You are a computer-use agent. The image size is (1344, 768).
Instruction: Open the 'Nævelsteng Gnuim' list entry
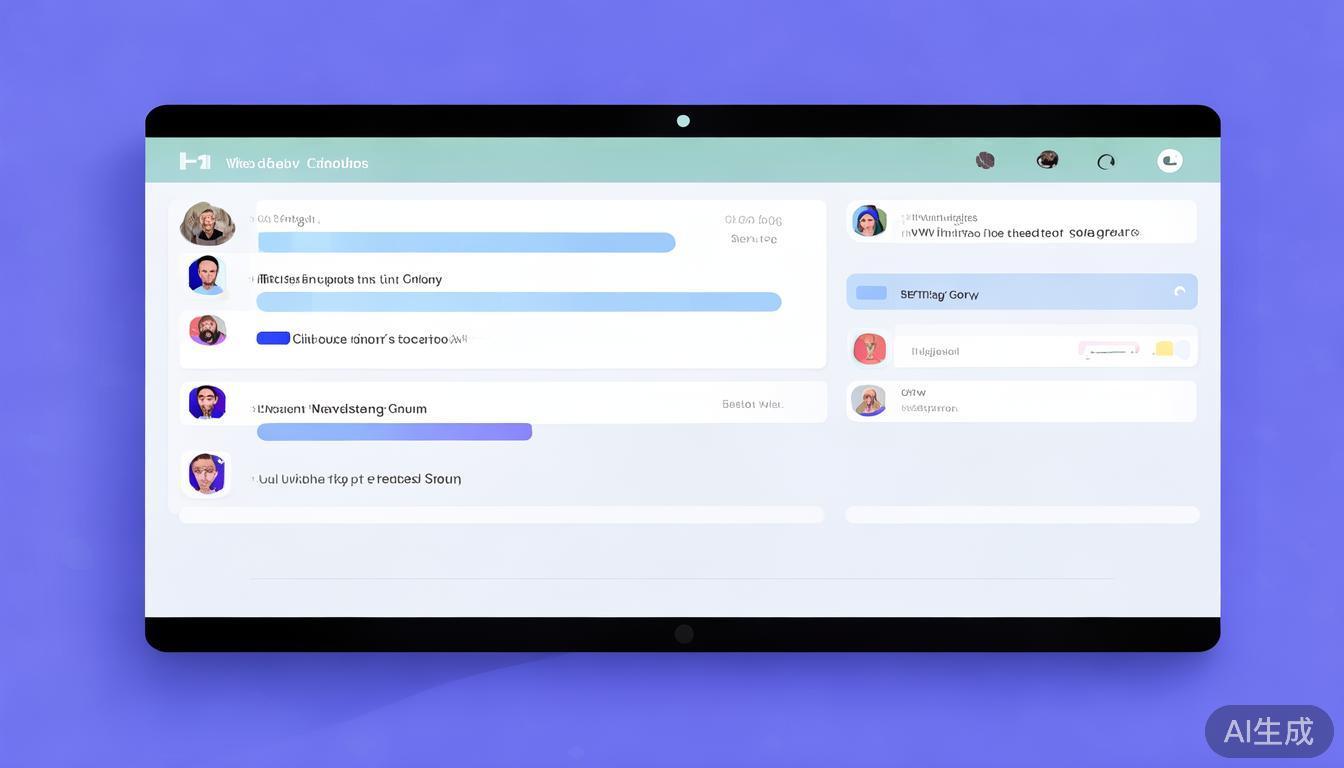[343, 409]
